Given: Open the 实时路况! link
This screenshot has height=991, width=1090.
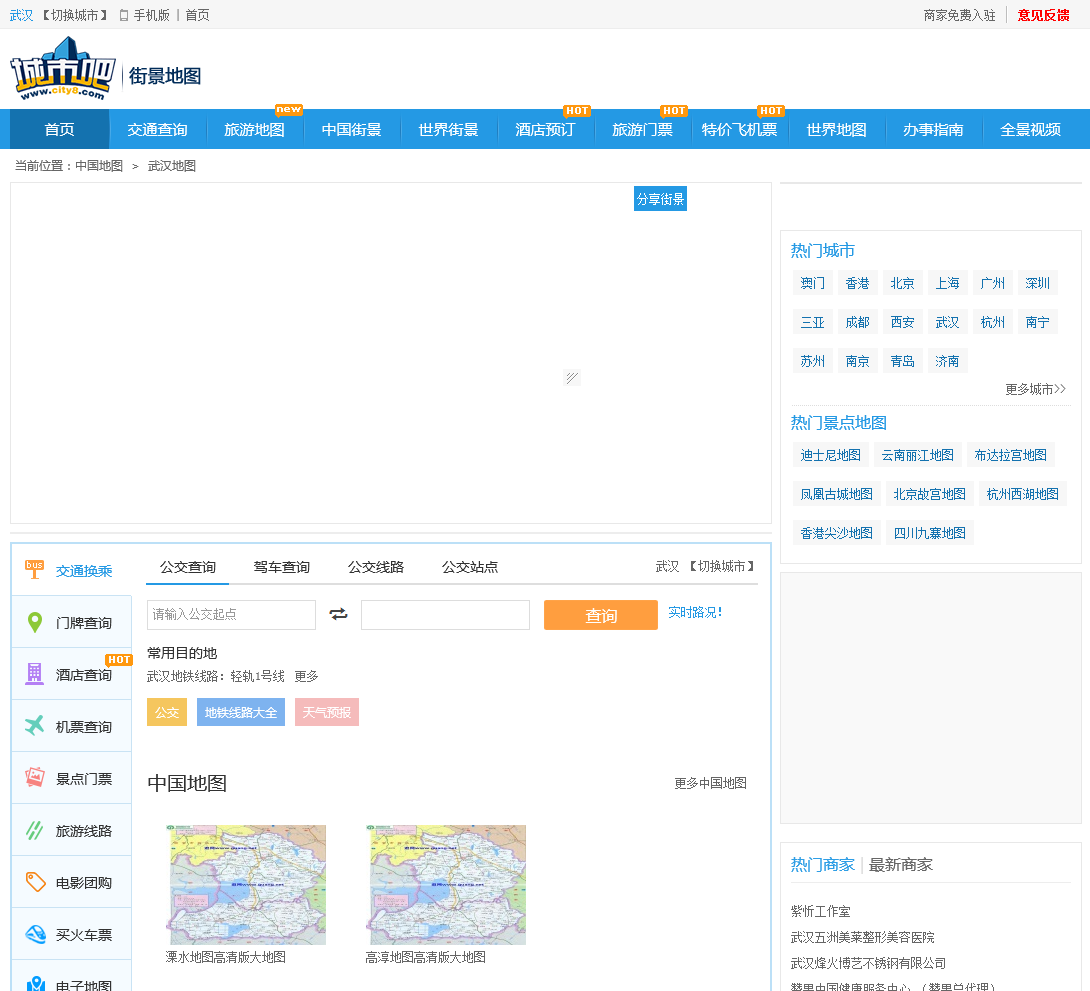Looking at the screenshot, I should 694,612.
